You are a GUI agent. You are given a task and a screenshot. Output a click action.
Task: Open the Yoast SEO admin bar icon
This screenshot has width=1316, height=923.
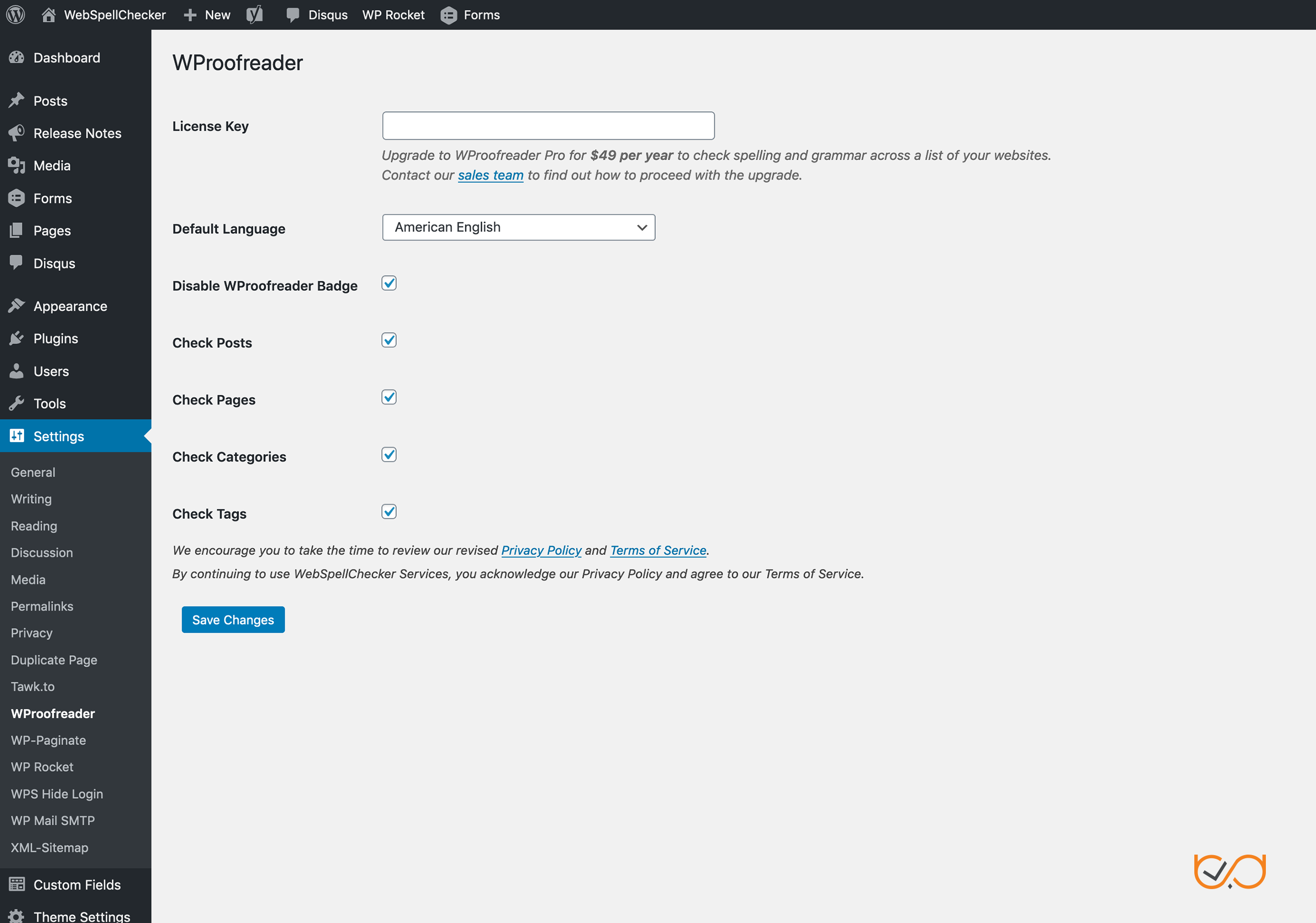tap(254, 14)
